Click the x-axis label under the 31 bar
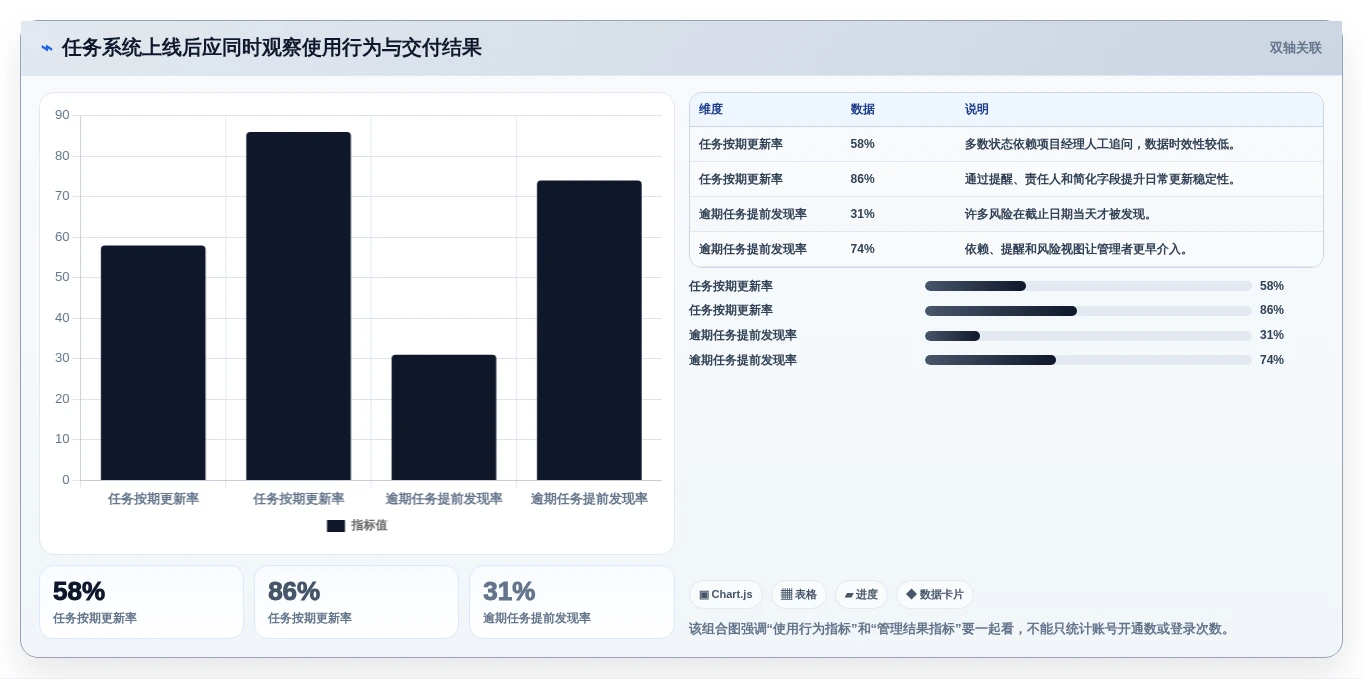This screenshot has height=679, width=1363. pos(444,499)
